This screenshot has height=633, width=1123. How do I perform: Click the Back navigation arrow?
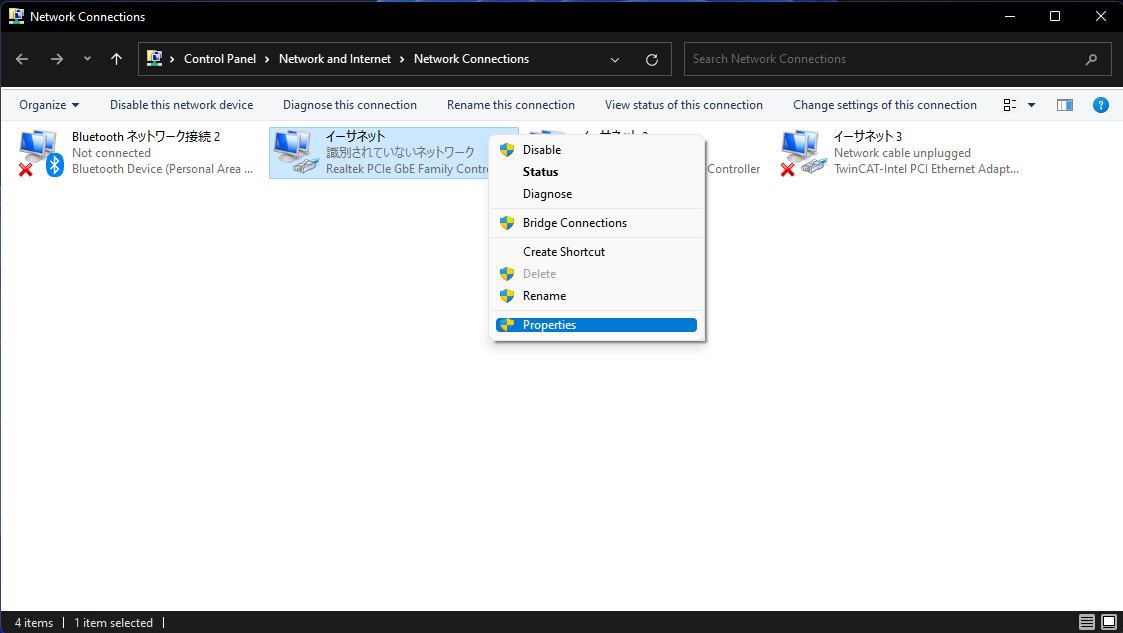point(22,59)
